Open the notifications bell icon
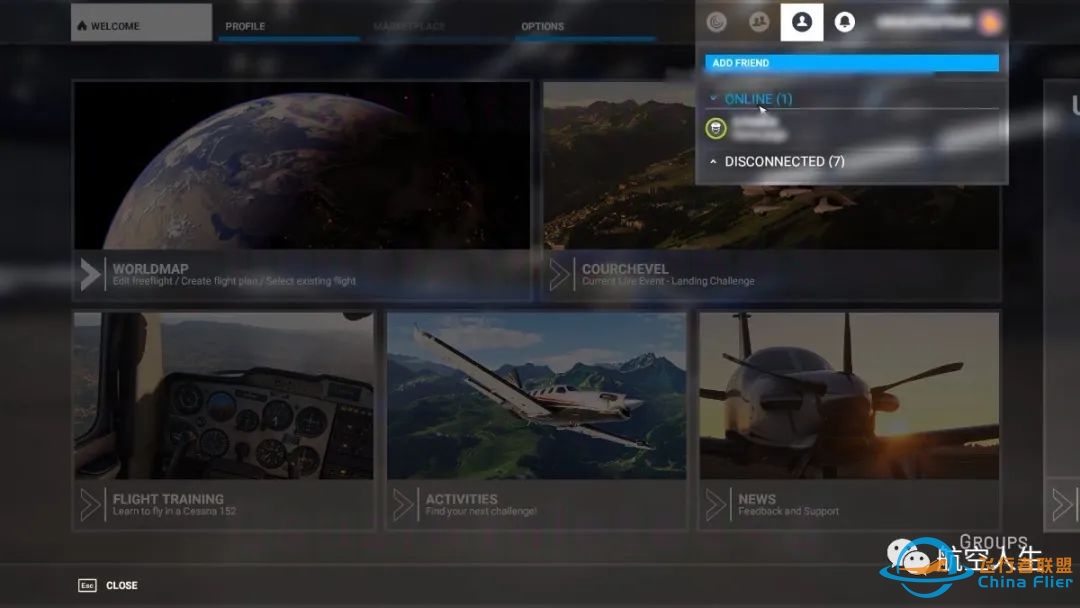Viewport: 1080px width, 608px height. click(844, 22)
